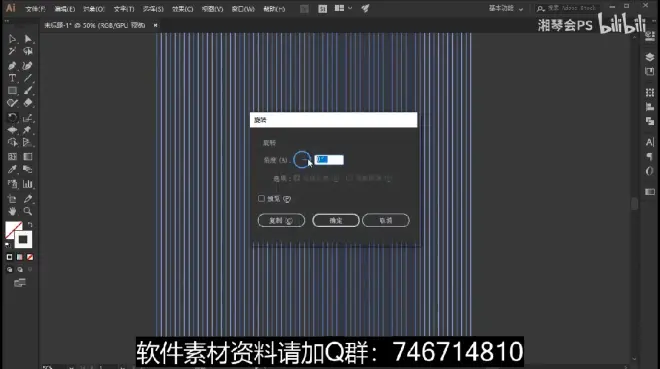The width and height of the screenshot is (660, 369).
Task: Select the Eraser tool
Action: click(x=28, y=103)
